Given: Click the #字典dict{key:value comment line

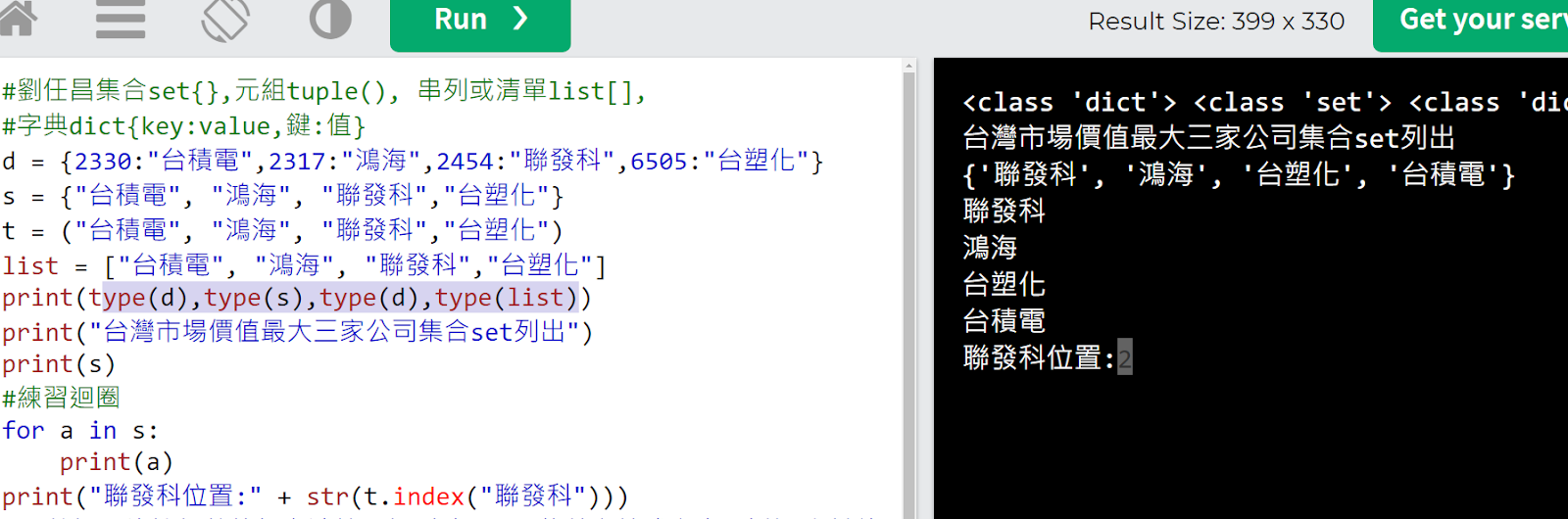Looking at the screenshot, I should pyautogui.click(x=184, y=126).
